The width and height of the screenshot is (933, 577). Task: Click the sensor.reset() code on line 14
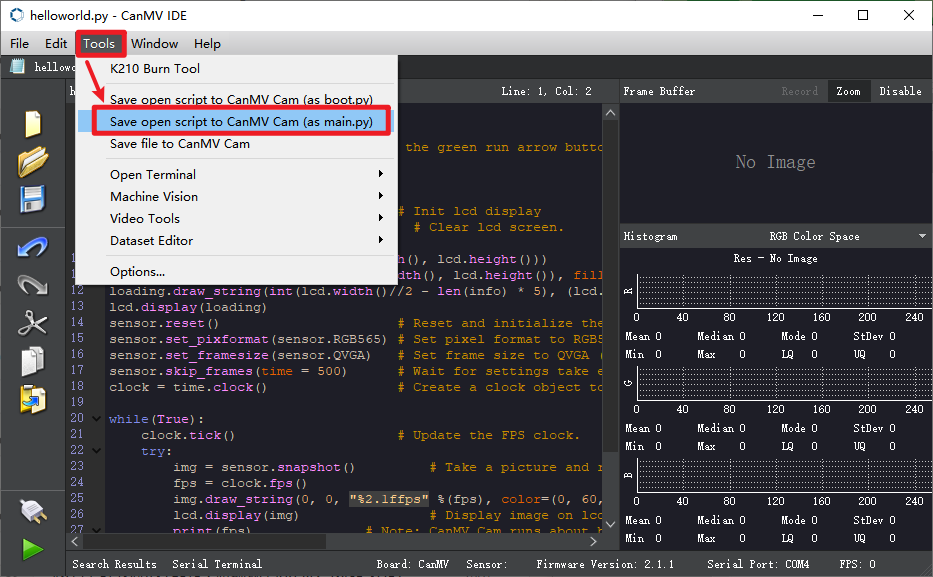pyautogui.click(x=164, y=323)
